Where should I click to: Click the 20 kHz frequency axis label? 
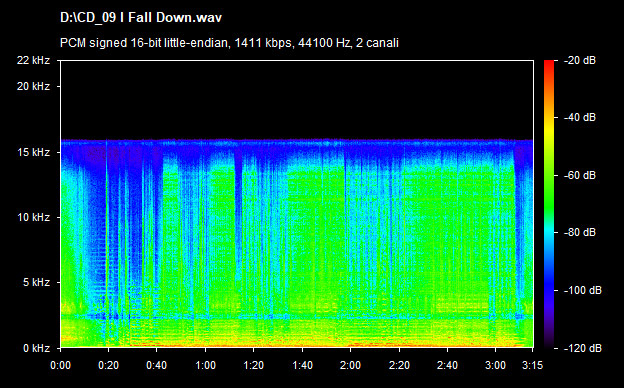click(33, 86)
